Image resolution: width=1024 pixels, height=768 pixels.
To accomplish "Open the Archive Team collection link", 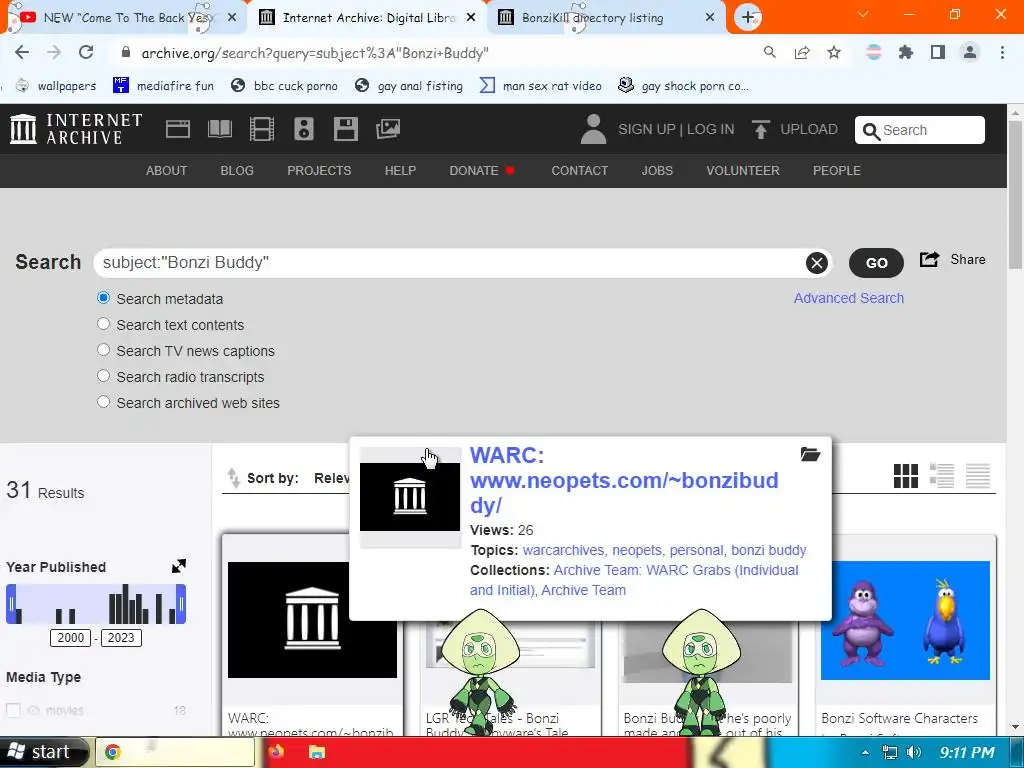I will point(583,590).
